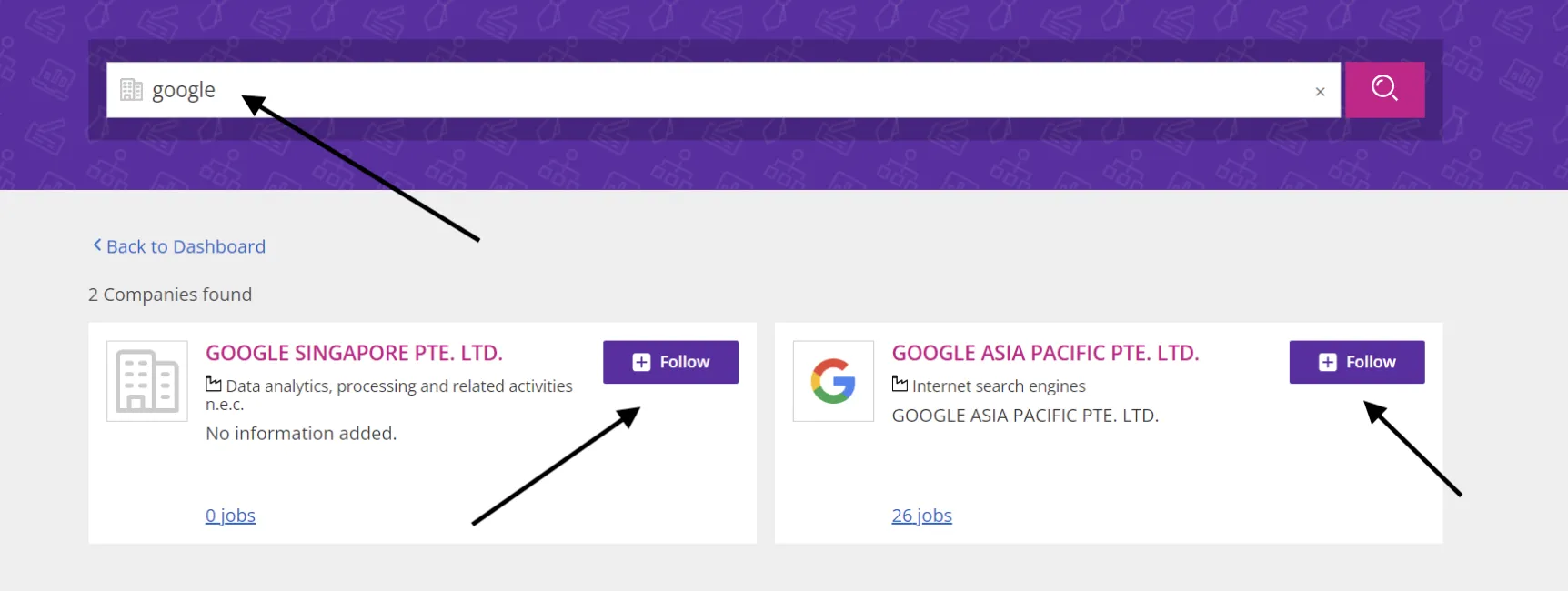Click the back chevron beside Back to Dashboard

coord(97,245)
